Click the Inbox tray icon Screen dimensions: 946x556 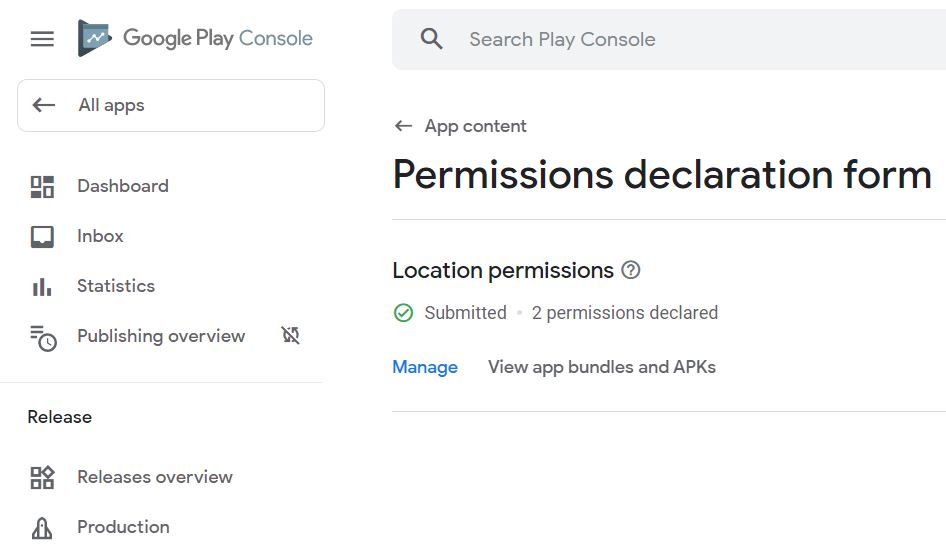coord(42,236)
